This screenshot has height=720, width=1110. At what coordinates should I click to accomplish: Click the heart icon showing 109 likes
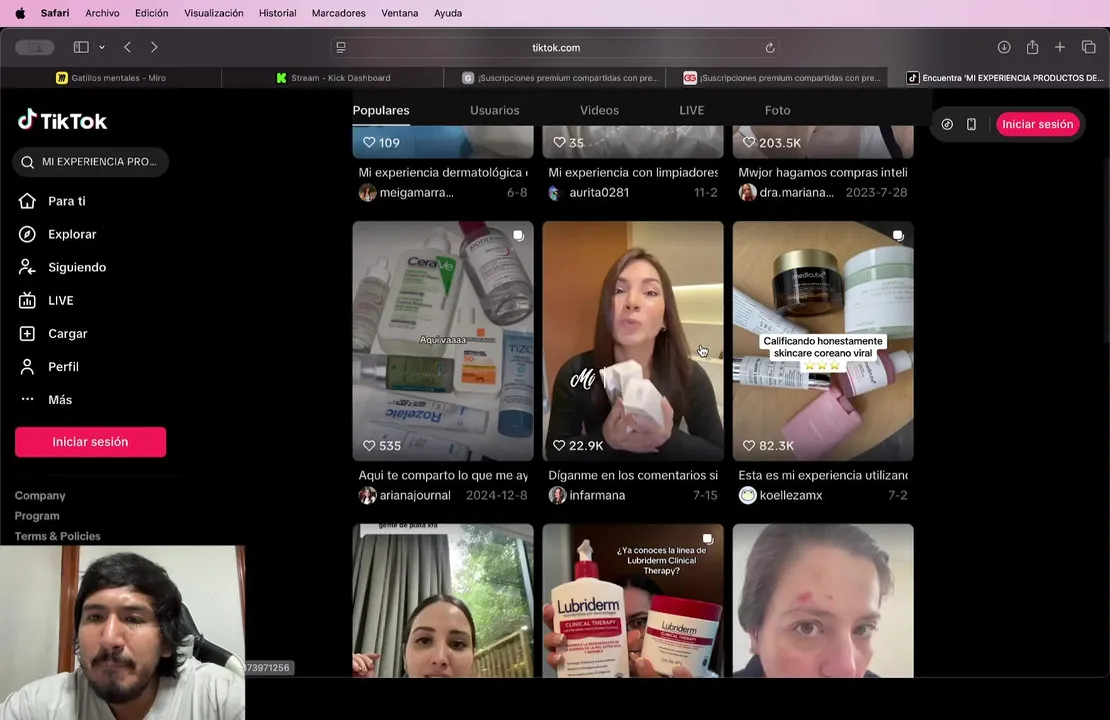tap(369, 142)
